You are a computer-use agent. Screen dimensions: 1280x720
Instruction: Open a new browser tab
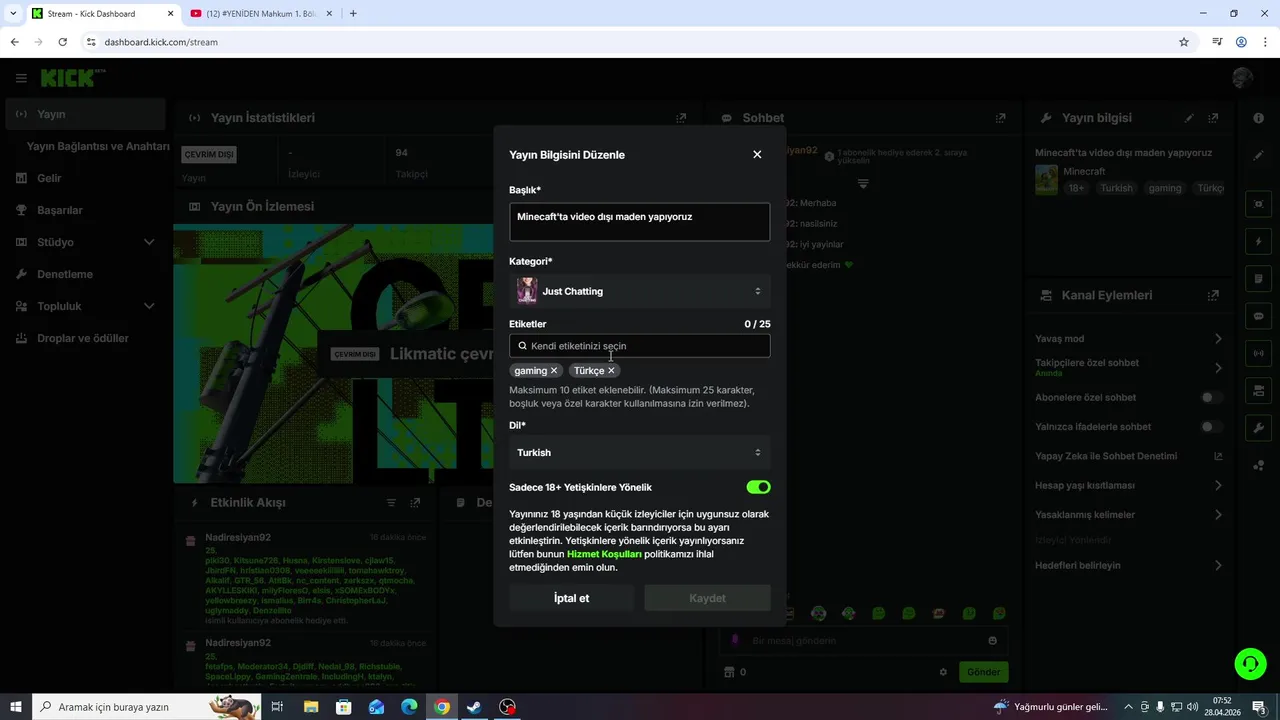pyautogui.click(x=353, y=14)
